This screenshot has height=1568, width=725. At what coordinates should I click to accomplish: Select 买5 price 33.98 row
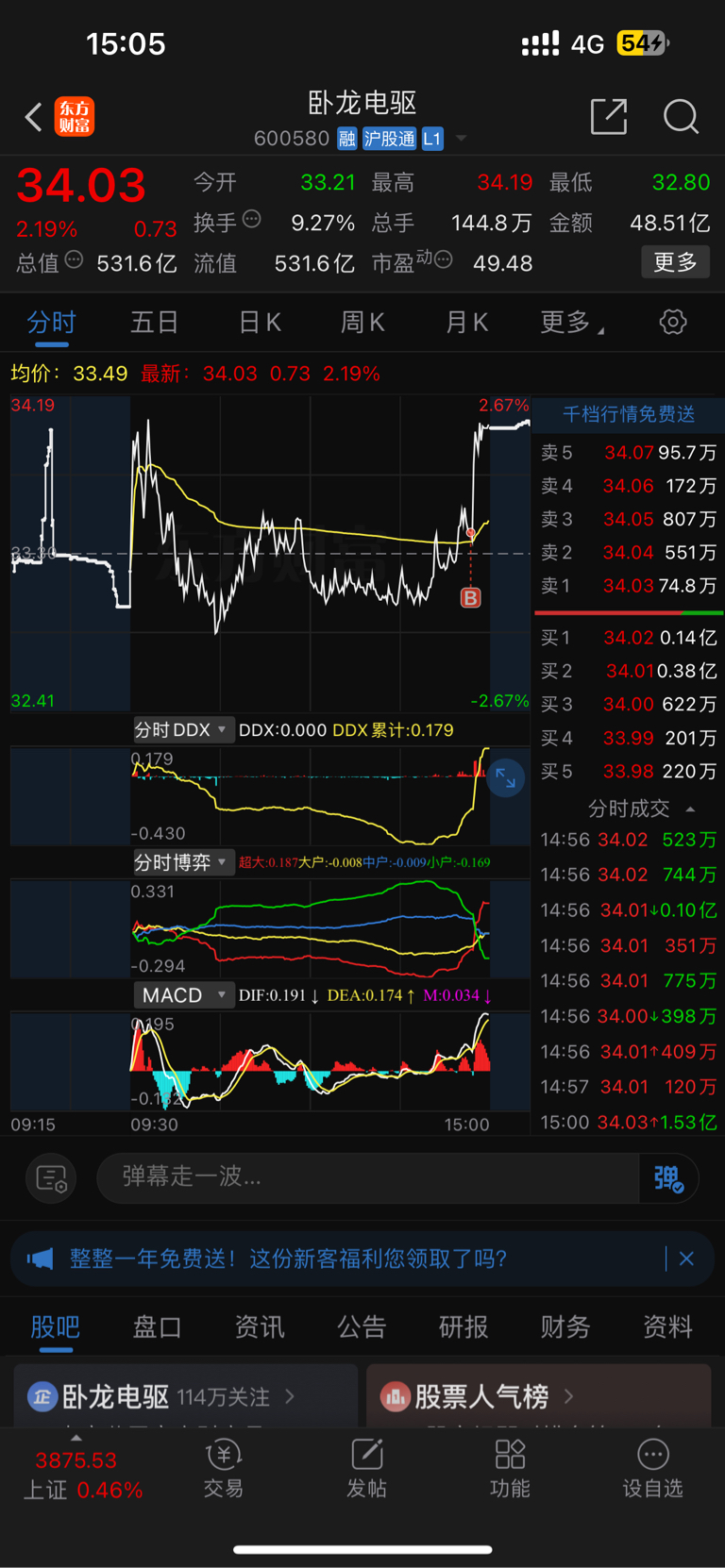pos(629,771)
